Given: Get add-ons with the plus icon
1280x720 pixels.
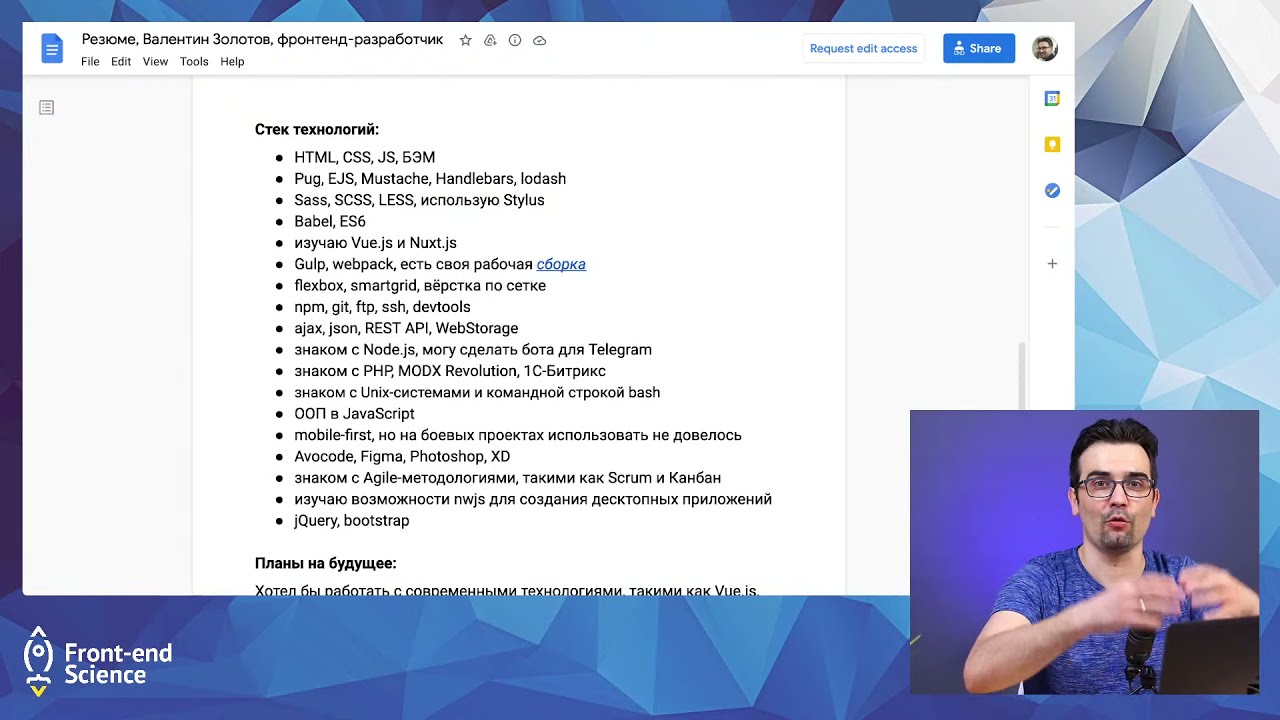Looking at the screenshot, I should pos(1052,264).
